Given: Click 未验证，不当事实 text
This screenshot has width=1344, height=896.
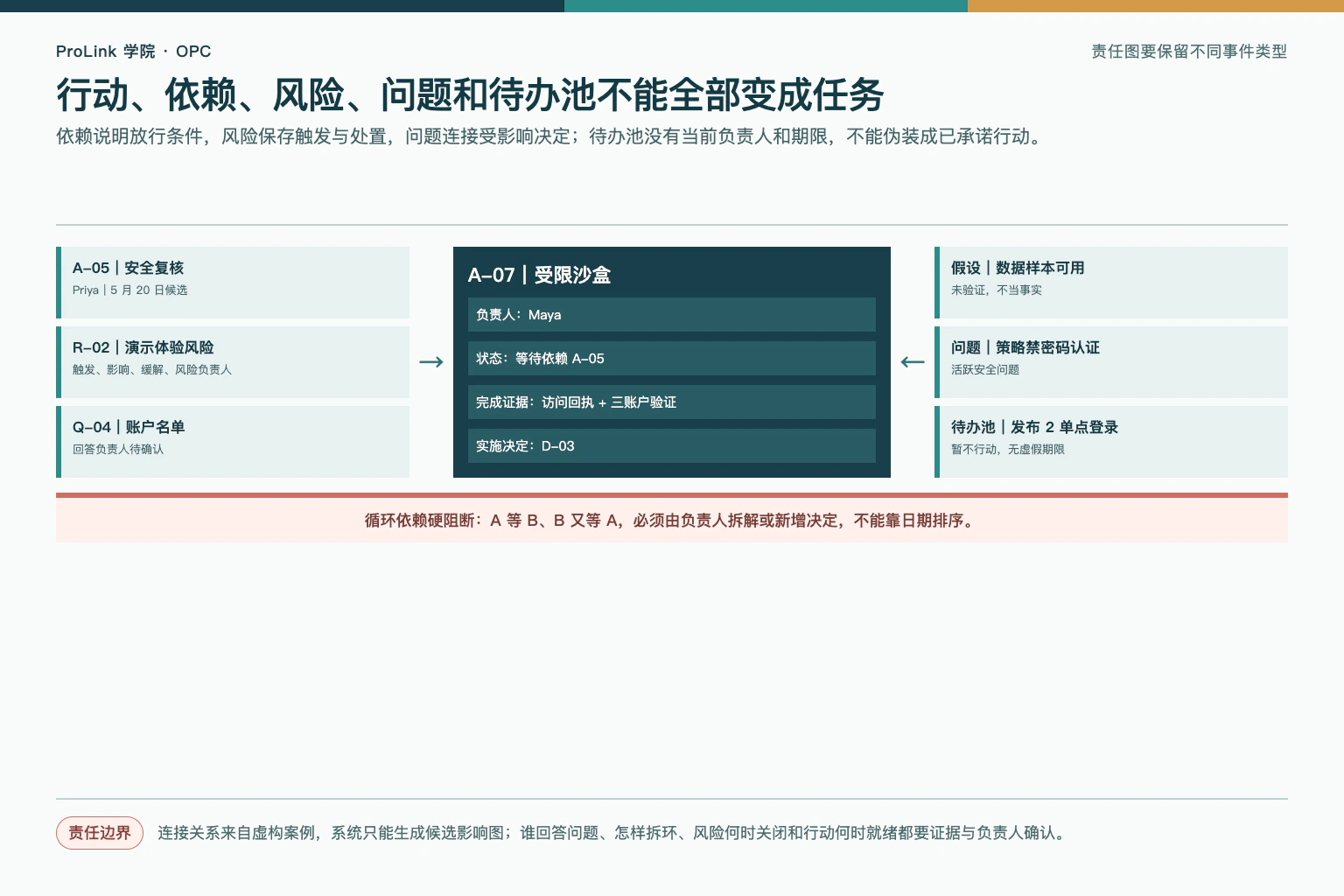Looking at the screenshot, I should [x=997, y=290].
